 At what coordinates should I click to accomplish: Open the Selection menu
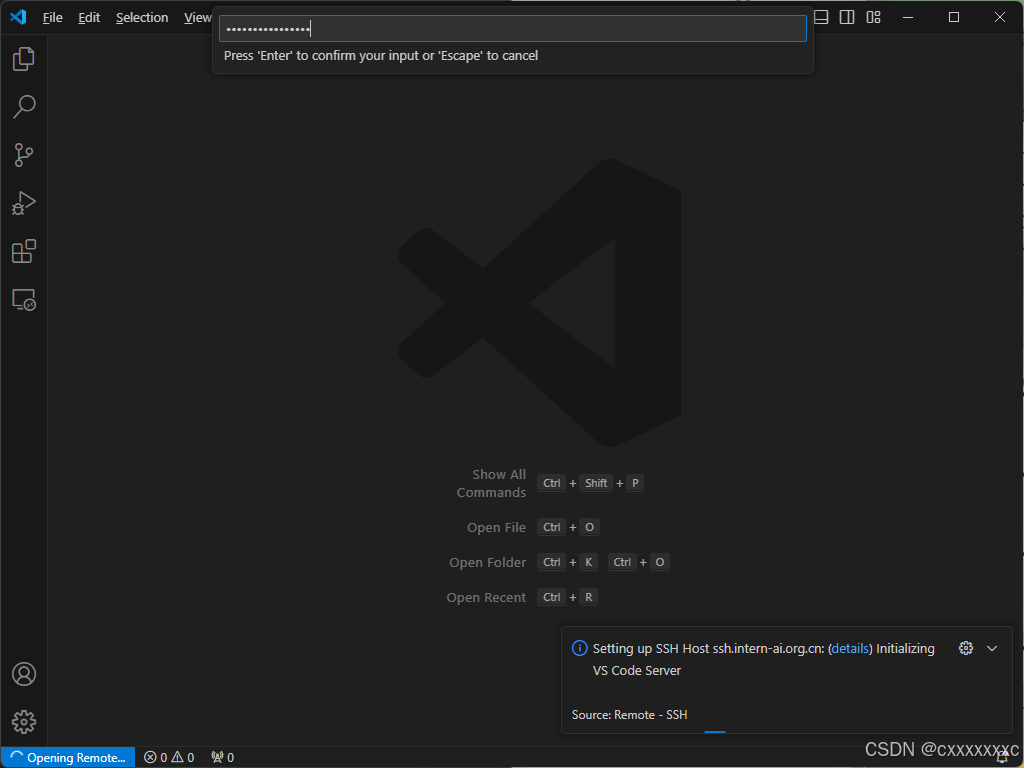pos(142,18)
